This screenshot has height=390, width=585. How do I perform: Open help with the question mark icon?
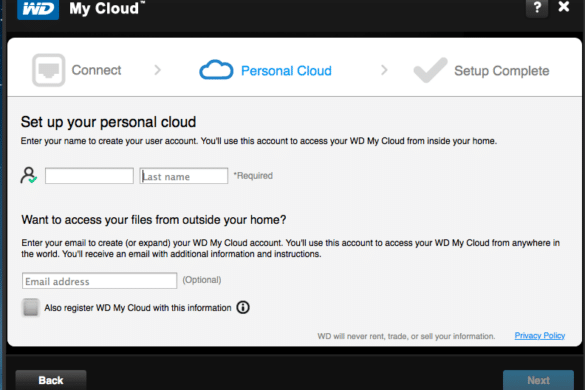point(537,8)
